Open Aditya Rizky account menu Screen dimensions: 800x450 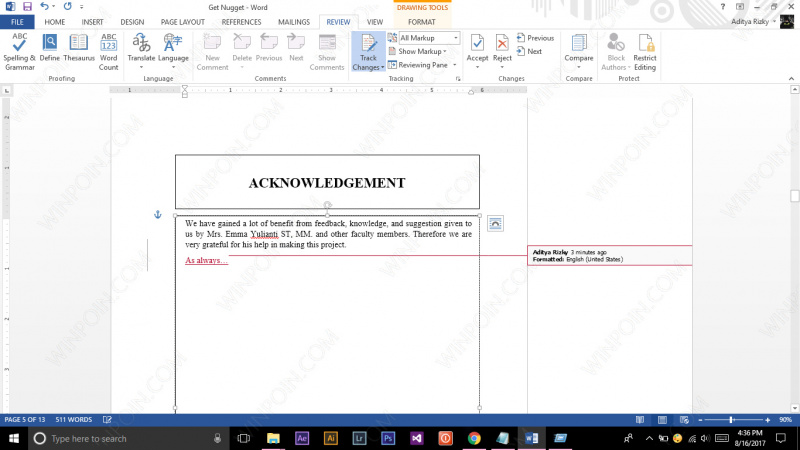click(753, 22)
